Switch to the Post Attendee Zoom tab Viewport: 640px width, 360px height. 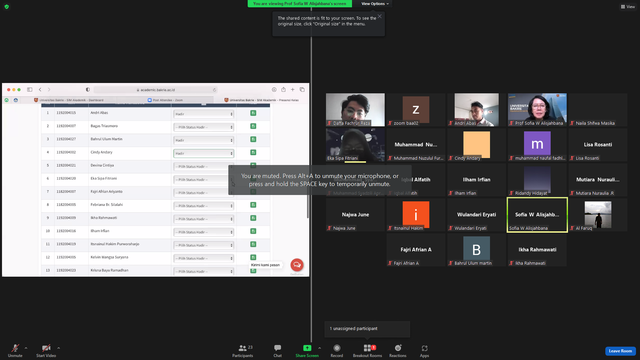165,100
